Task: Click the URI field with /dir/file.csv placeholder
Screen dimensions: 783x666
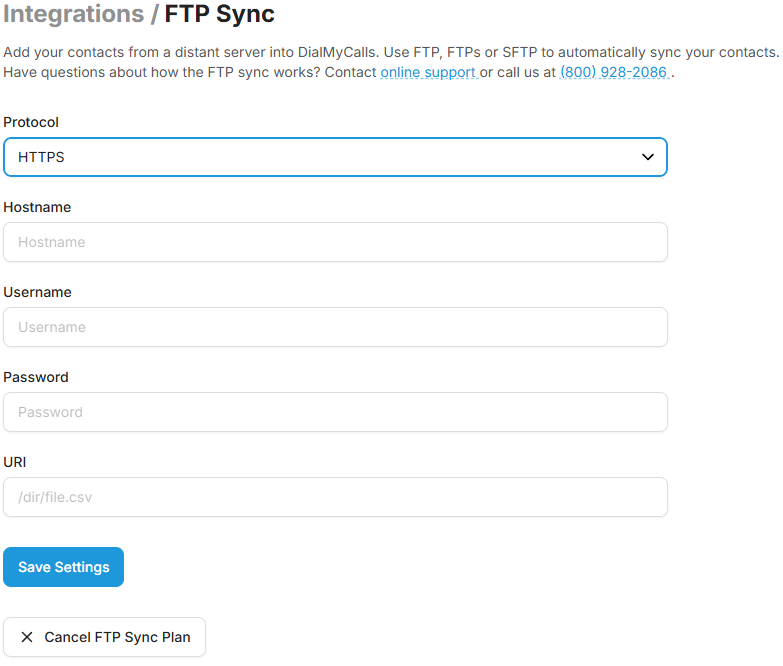Action: click(335, 497)
